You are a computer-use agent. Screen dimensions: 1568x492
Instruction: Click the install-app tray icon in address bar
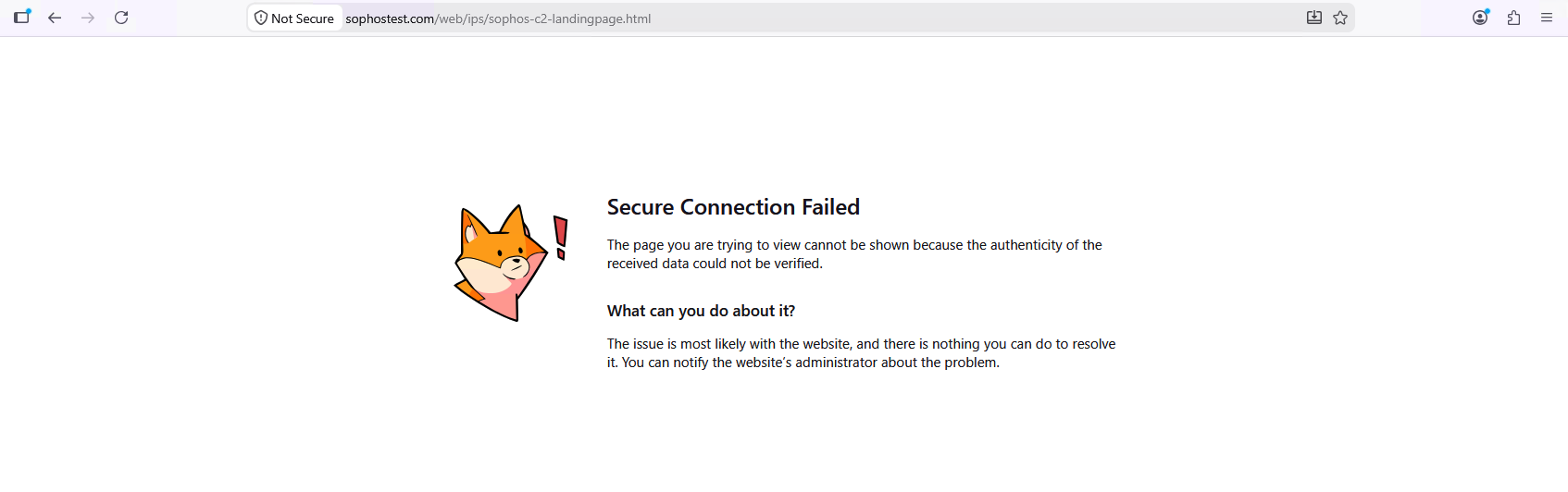point(1313,18)
